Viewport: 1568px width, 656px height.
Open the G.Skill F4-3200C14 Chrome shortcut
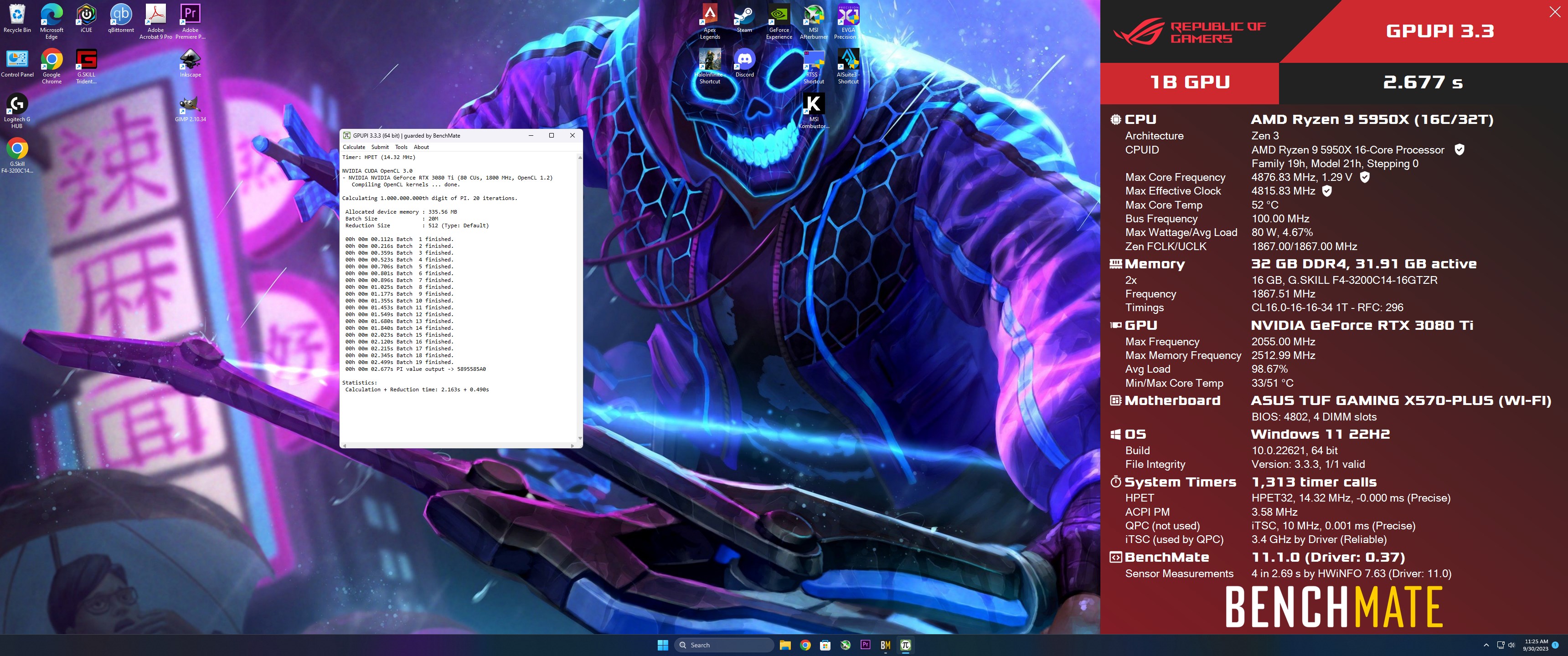pyautogui.click(x=17, y=156)
